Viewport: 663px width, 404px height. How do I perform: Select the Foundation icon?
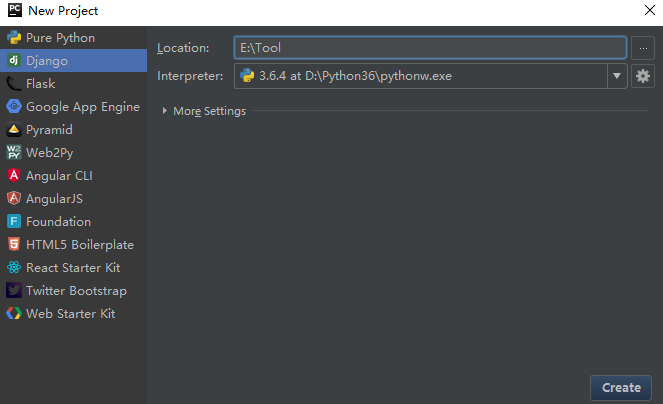14,222
